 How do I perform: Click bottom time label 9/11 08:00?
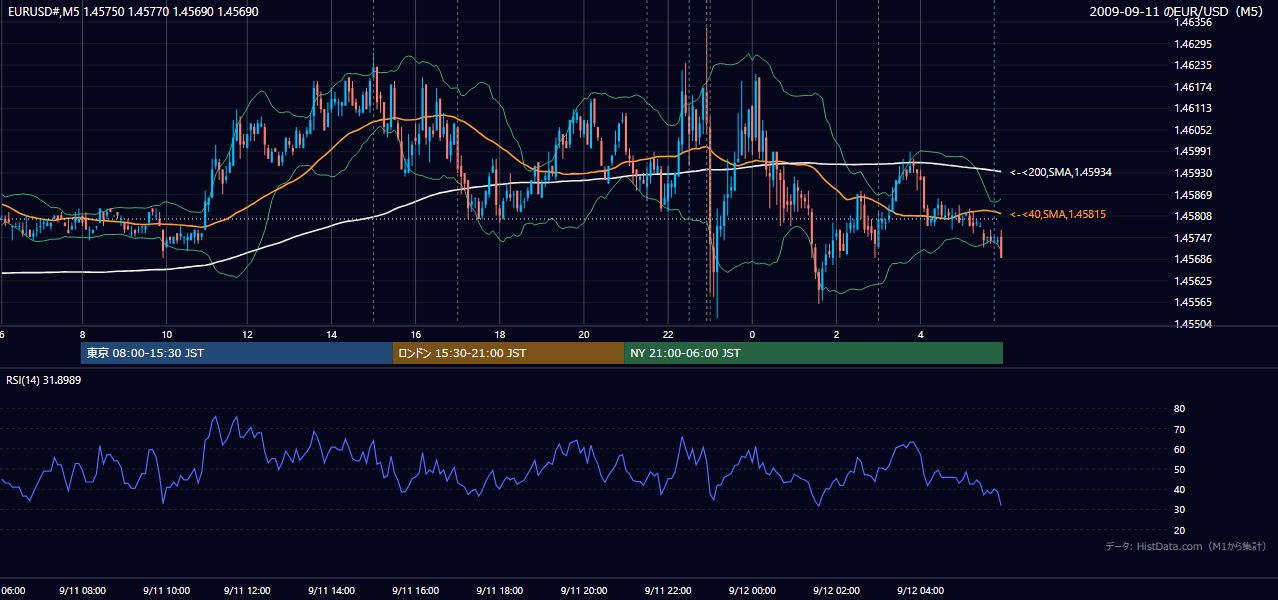81,591
